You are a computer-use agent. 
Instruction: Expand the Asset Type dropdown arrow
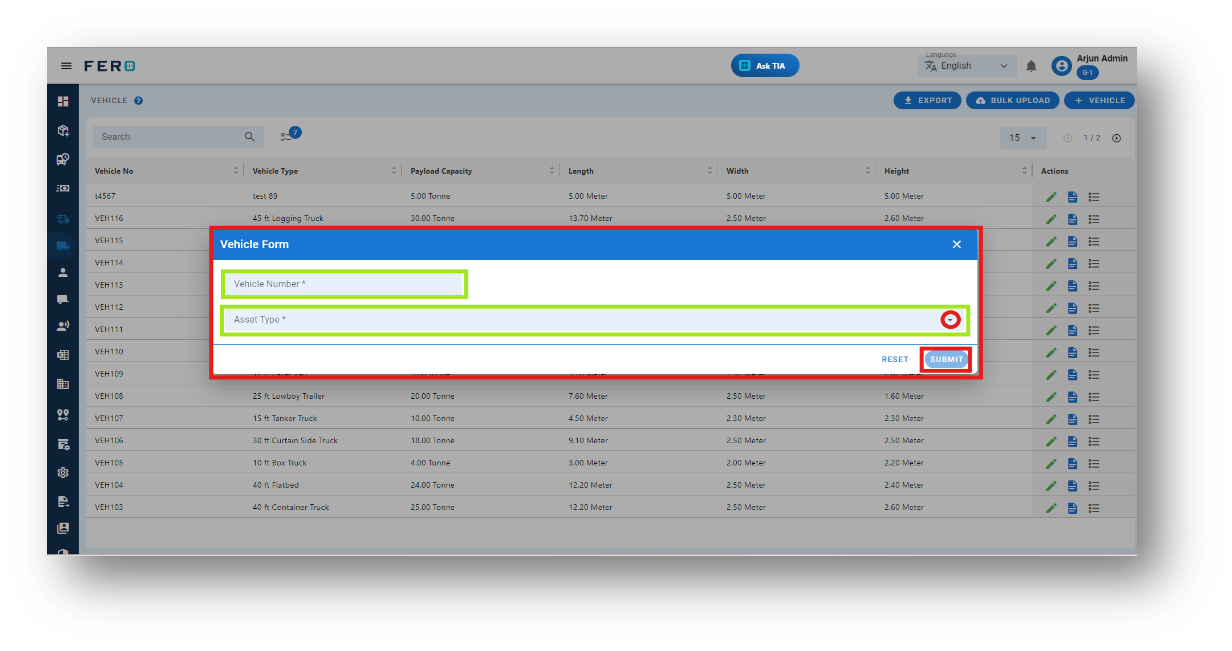click(951, 320)
